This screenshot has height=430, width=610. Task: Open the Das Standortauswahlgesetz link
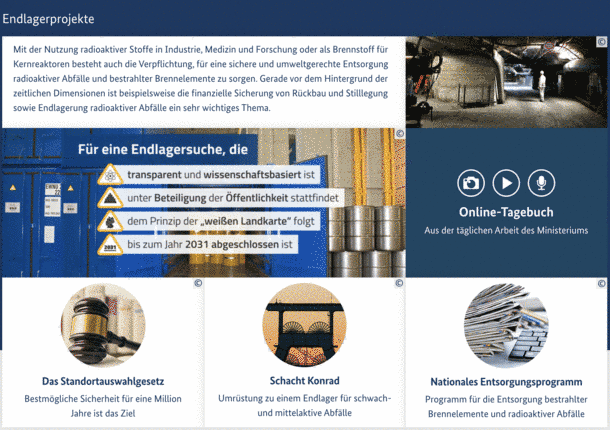(103, 381)
